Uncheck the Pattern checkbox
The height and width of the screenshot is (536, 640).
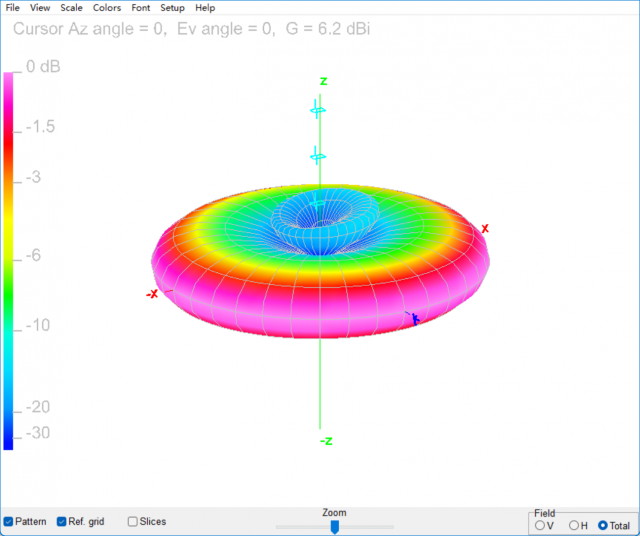pos(9,521)
